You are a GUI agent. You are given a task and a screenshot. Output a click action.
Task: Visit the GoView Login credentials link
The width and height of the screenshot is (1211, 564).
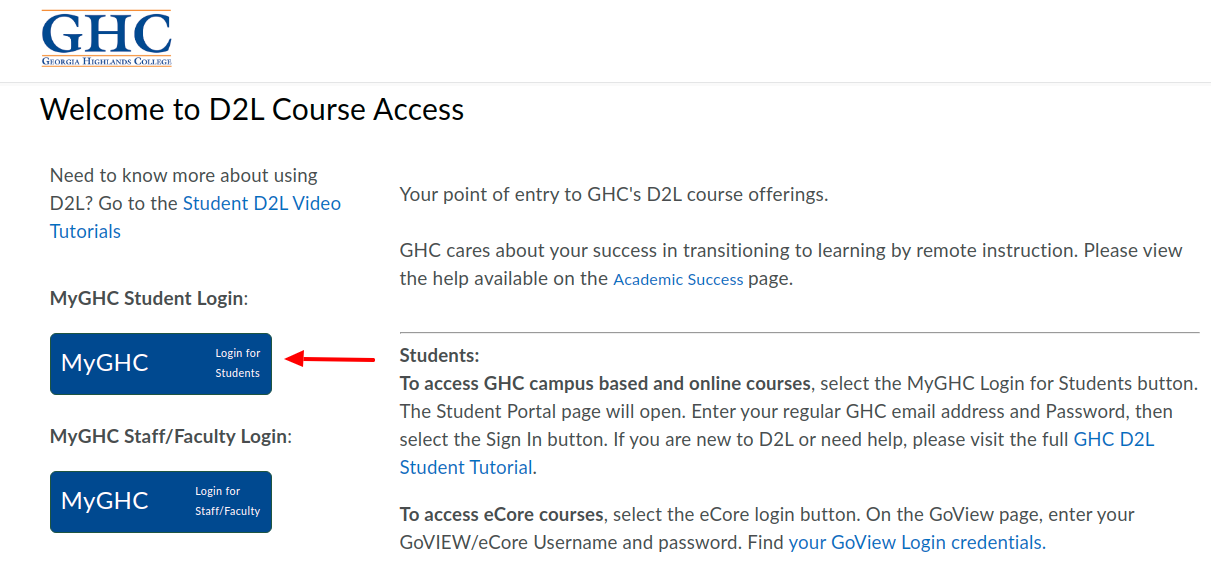click(x=917, y=543)
